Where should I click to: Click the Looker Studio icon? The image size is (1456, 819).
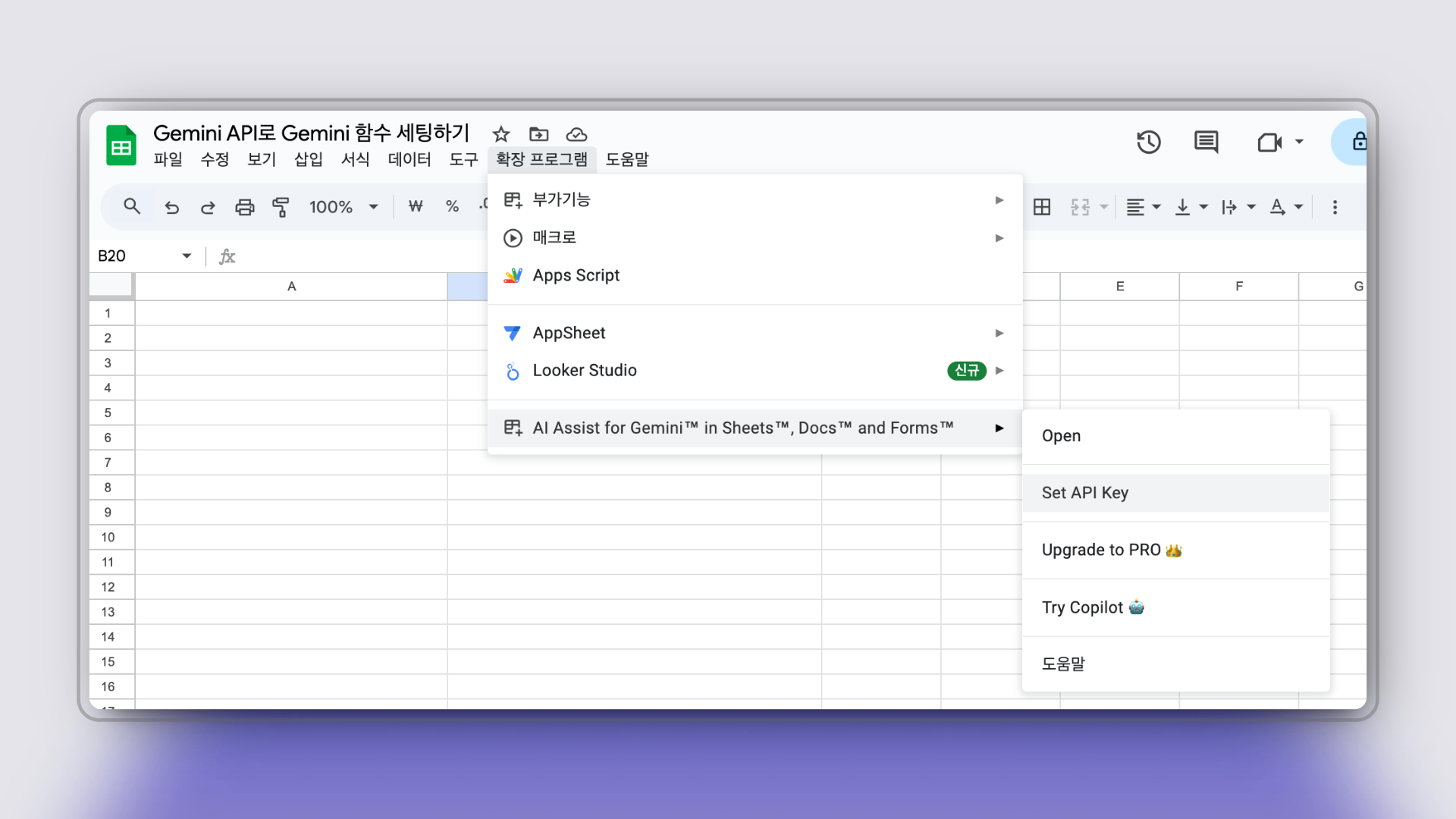[513, 371]
